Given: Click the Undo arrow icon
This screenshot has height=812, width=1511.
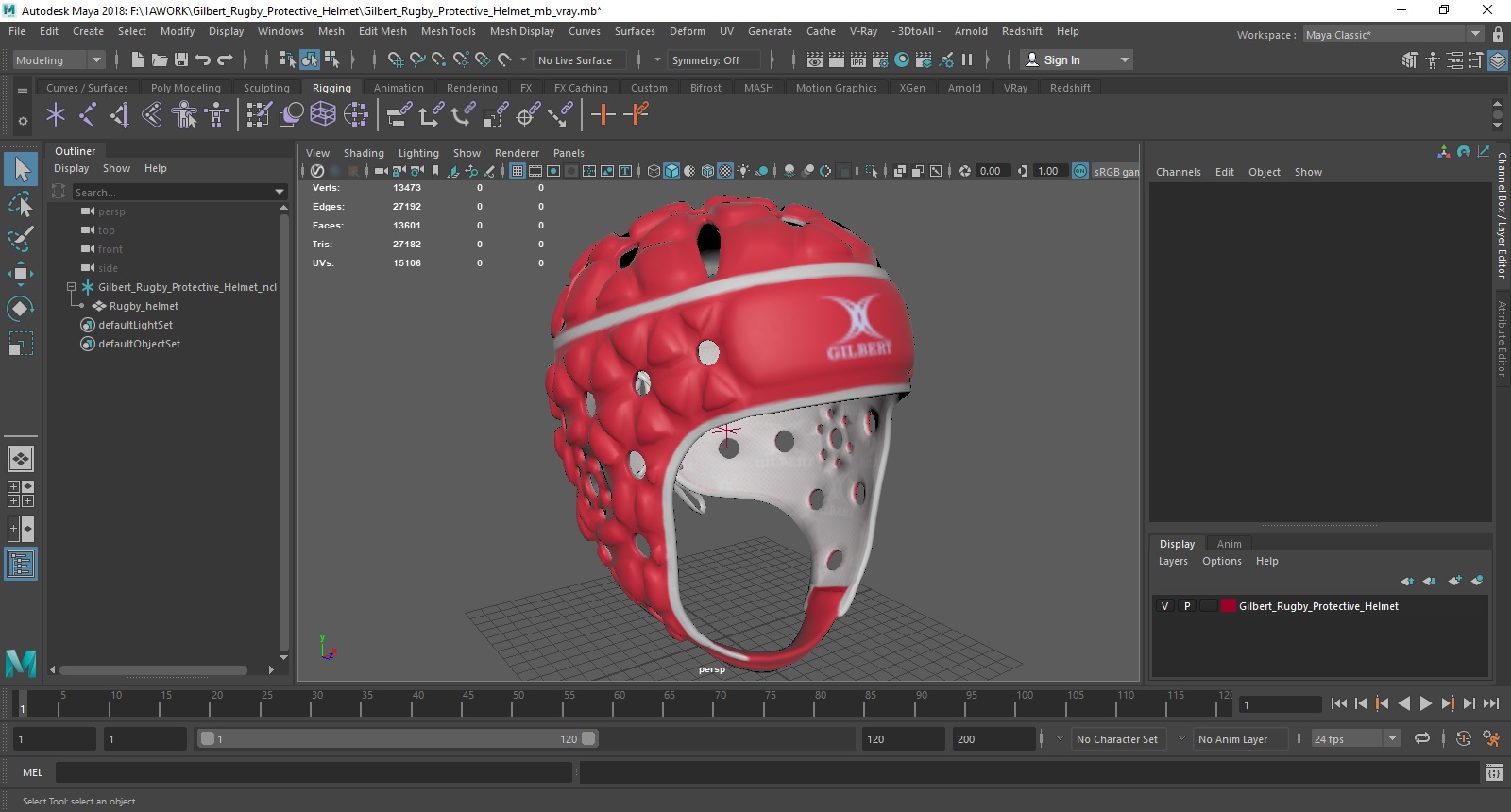Looking at the screenshot, I should pyautogui.click(x=203, y=59).
